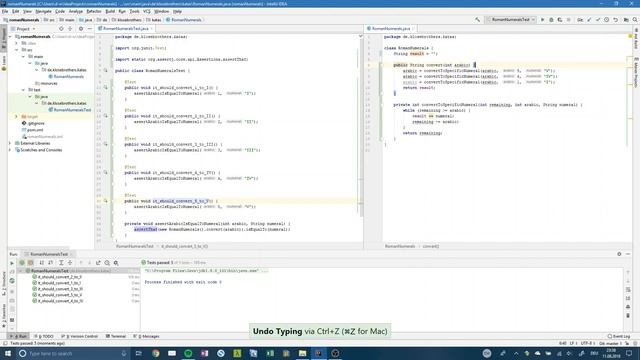
Task: Select RomanNumeralsTest class in project tree
Action: coord(69,110)
